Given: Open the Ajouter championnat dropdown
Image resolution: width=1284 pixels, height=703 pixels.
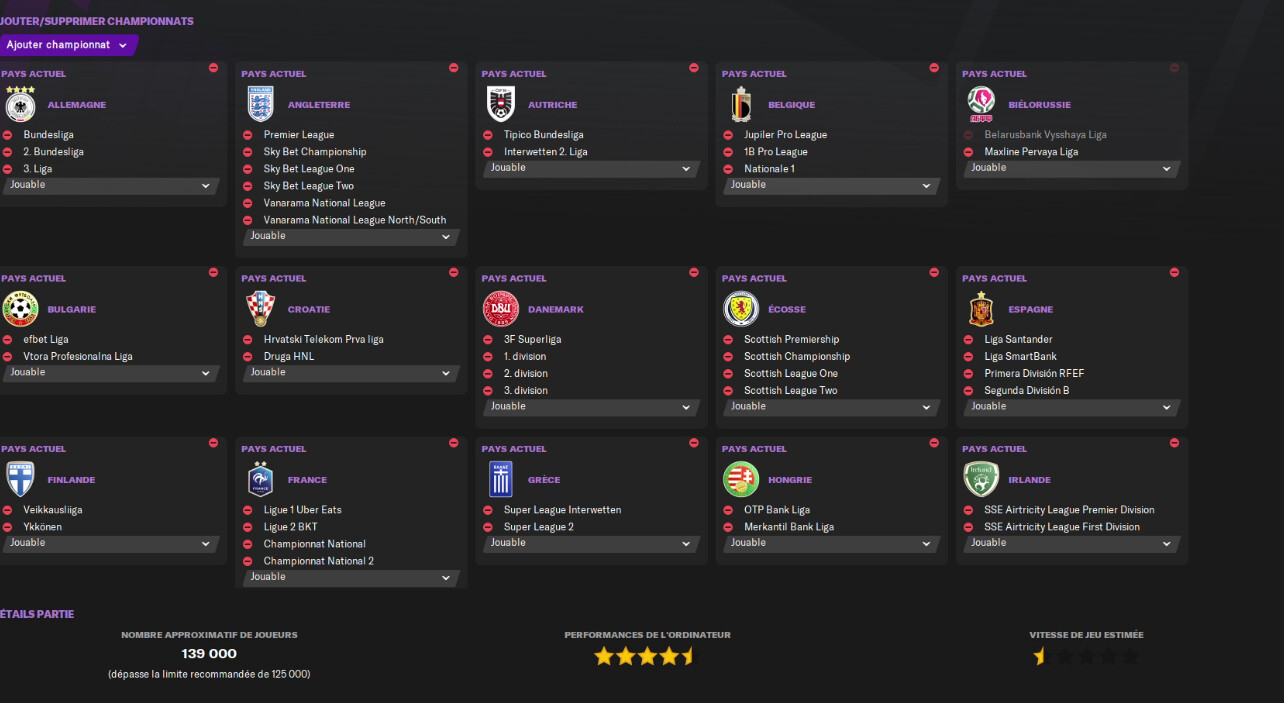Looking at the screenshot, I should pyautogui.click(x=68, y=45).
